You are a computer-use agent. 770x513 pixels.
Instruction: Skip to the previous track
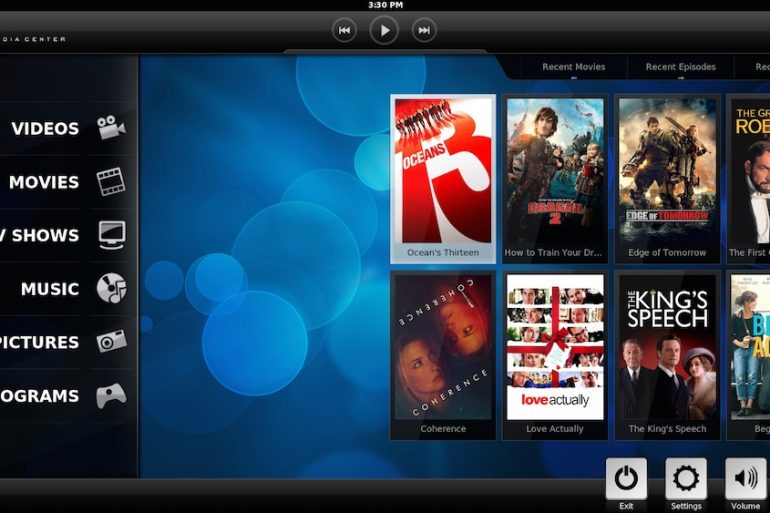pyautogui.click(x=344, y=31)
